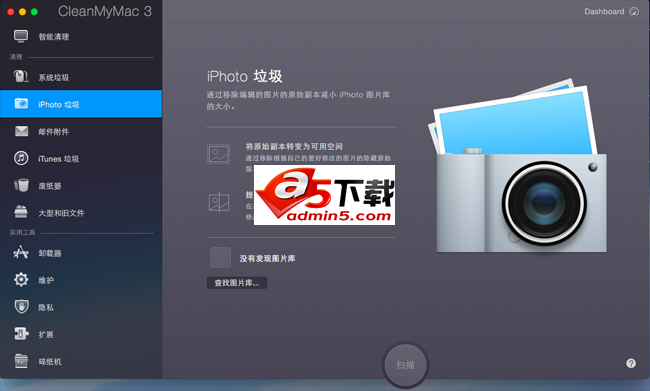This screenshot has height=391, width=650.
Task: Click the 没有发现图片库 text
Action: (267, 258)
